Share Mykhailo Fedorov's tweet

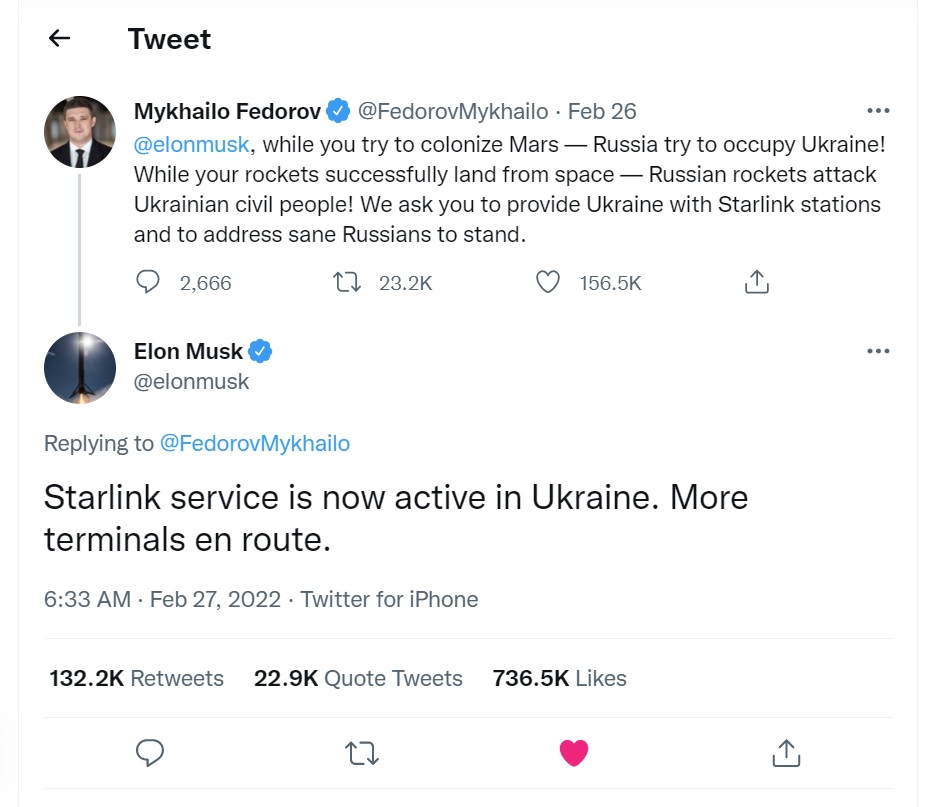click(x=757, y=283)
